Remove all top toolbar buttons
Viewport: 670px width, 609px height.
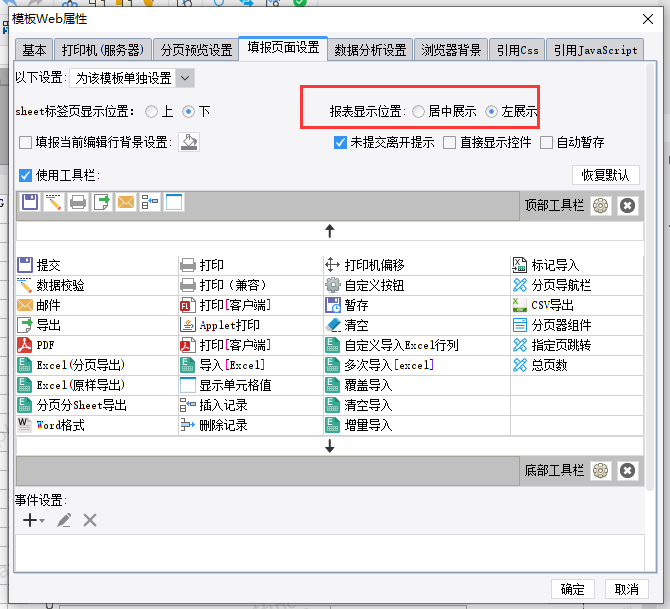pos(627,206)
